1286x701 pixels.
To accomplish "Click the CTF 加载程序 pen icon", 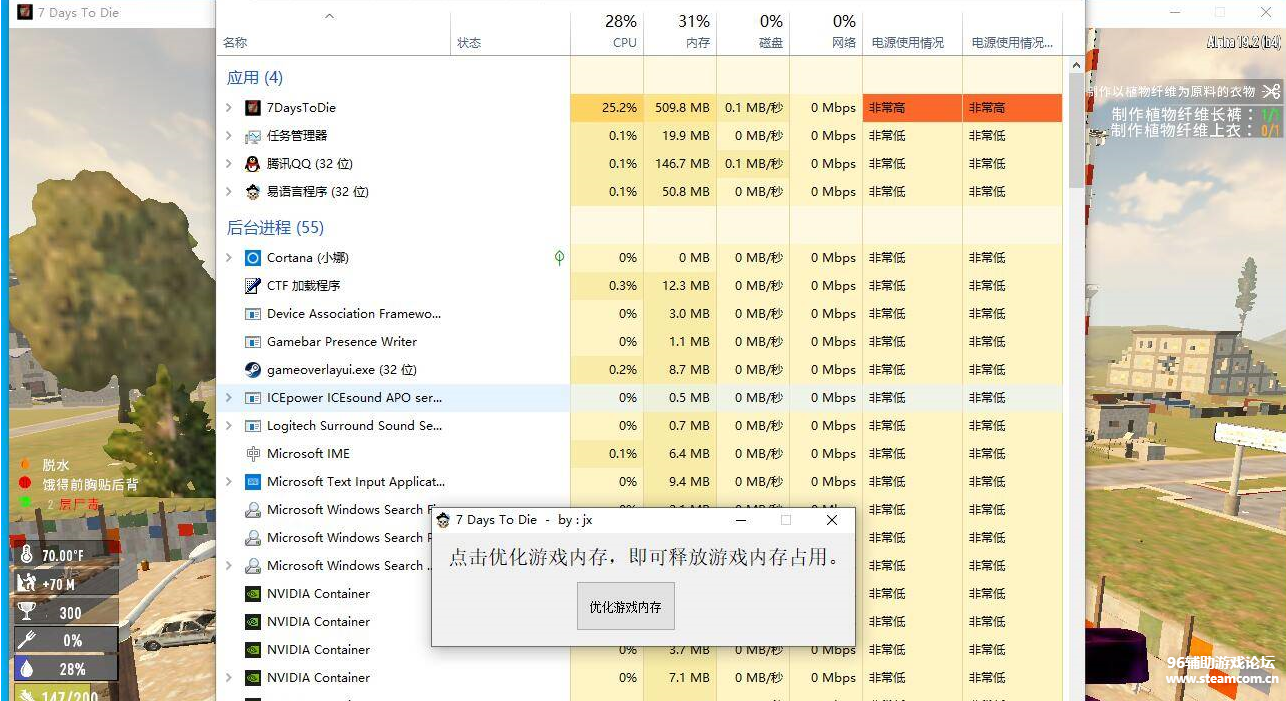I will tap(253, 286).
